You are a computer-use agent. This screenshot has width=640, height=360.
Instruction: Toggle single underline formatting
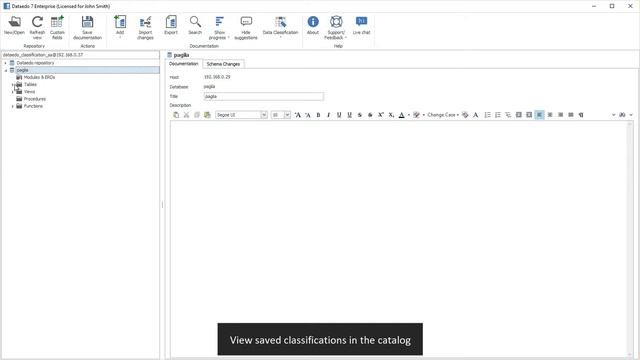click(339, 115)
